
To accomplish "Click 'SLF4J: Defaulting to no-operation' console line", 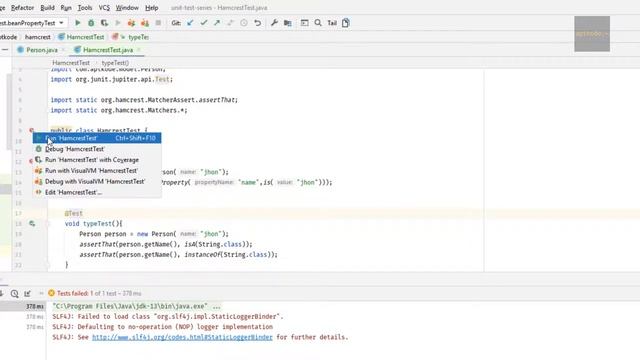I will tap(162, 327).
